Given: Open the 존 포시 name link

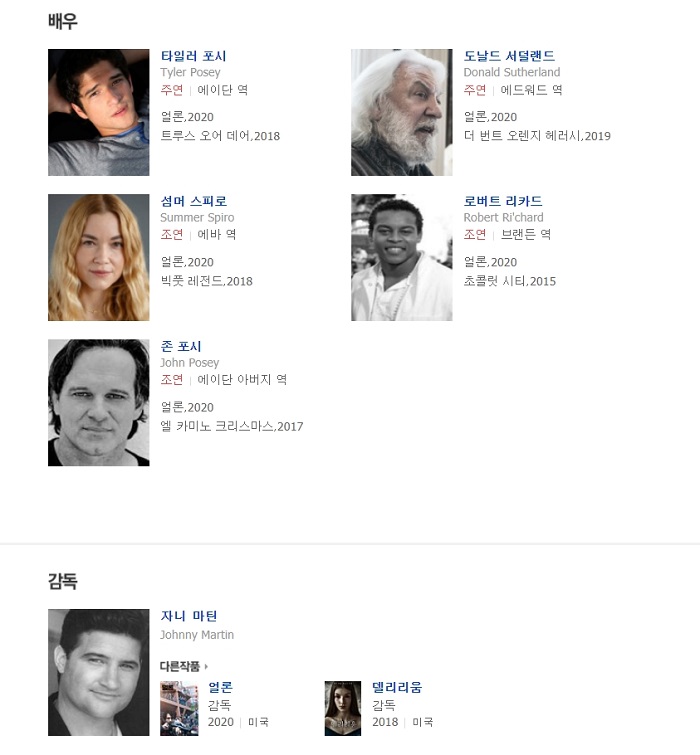Looking at the screenshot, I should 181,346.
